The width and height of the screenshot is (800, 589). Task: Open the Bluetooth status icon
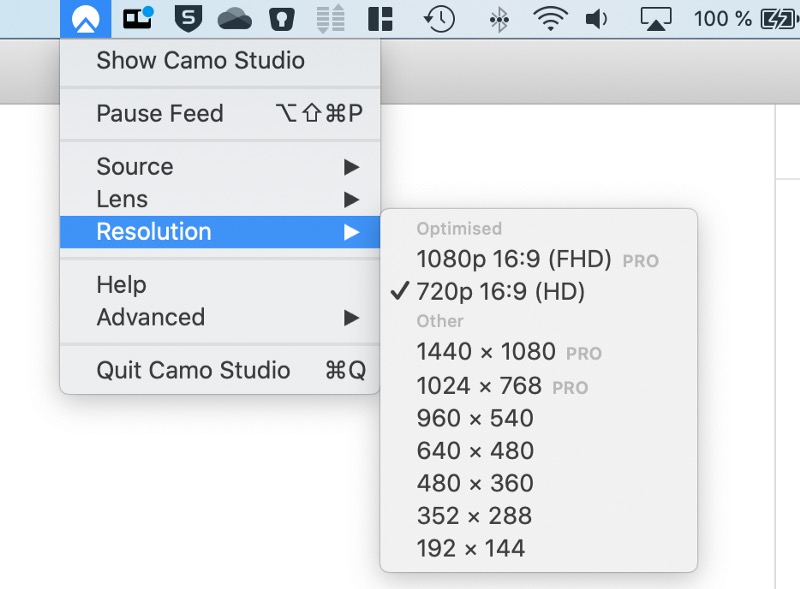click(498, 19)
